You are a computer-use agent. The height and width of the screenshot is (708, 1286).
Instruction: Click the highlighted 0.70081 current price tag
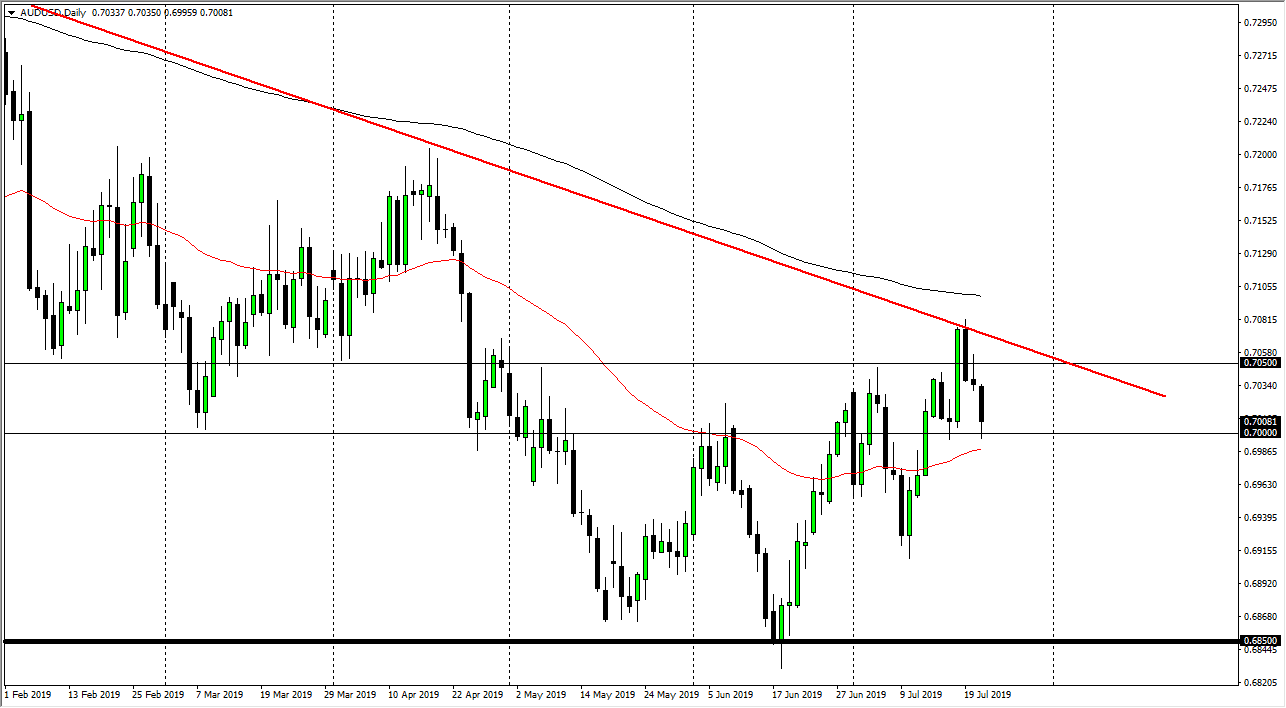(1261, 422)
